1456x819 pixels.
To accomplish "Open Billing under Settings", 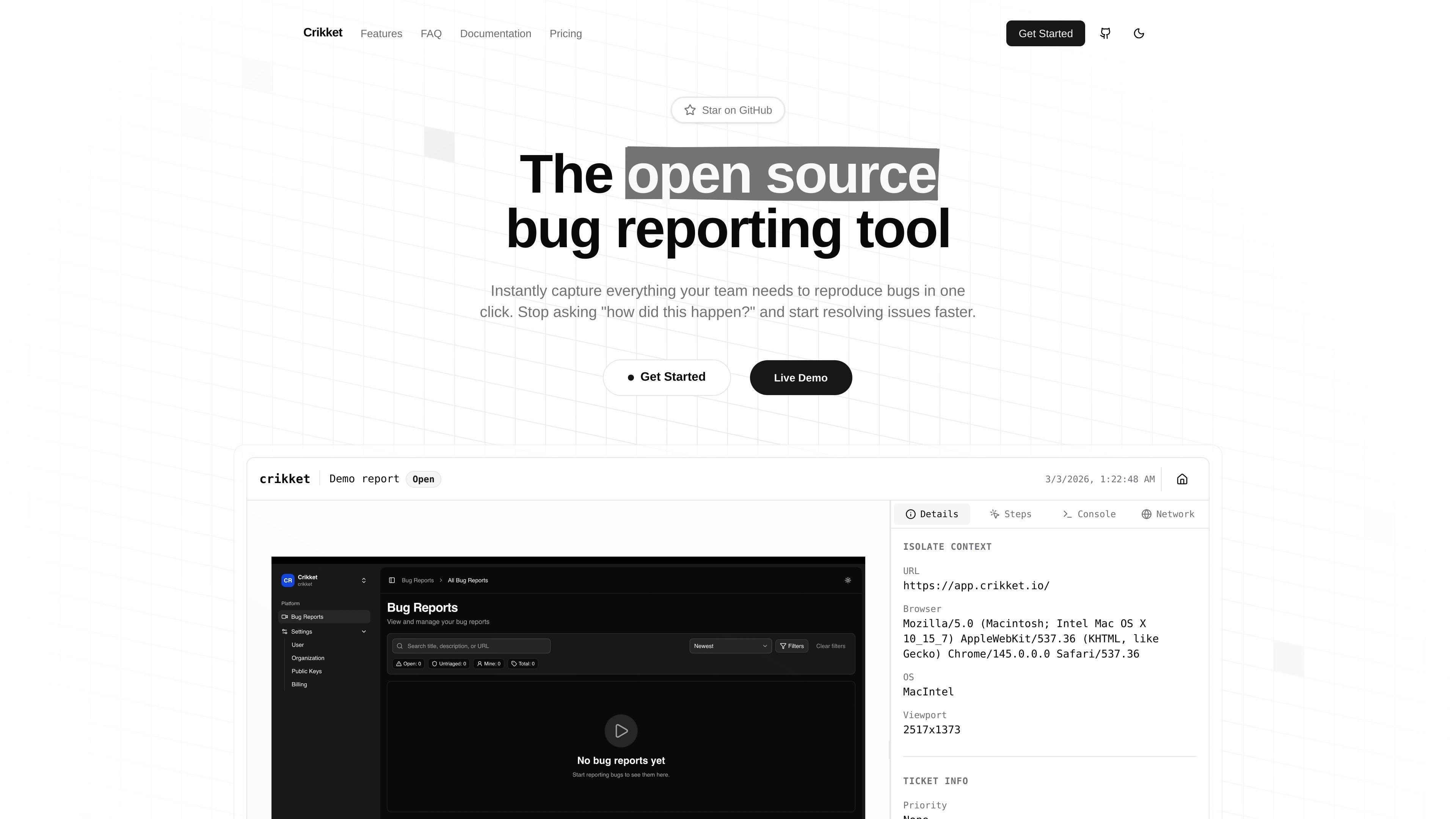I will click(299, 684).
